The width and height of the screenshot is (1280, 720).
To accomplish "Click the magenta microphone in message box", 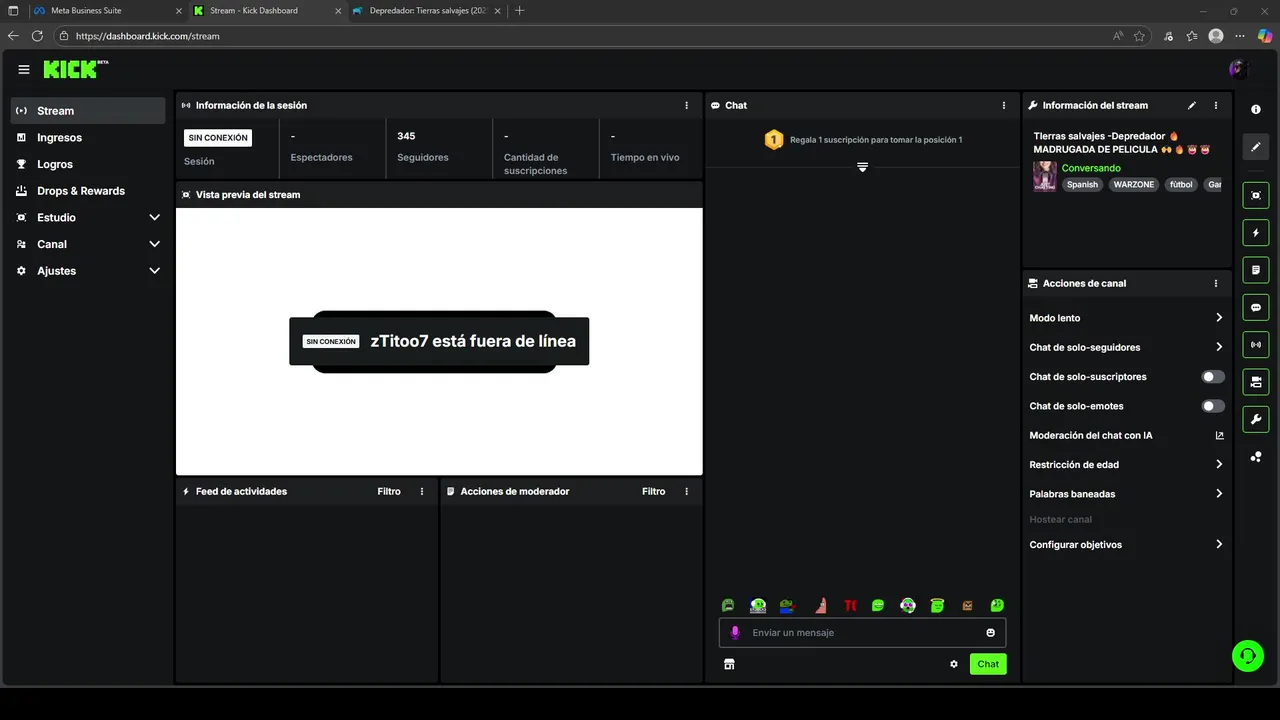I will [735, 633].
